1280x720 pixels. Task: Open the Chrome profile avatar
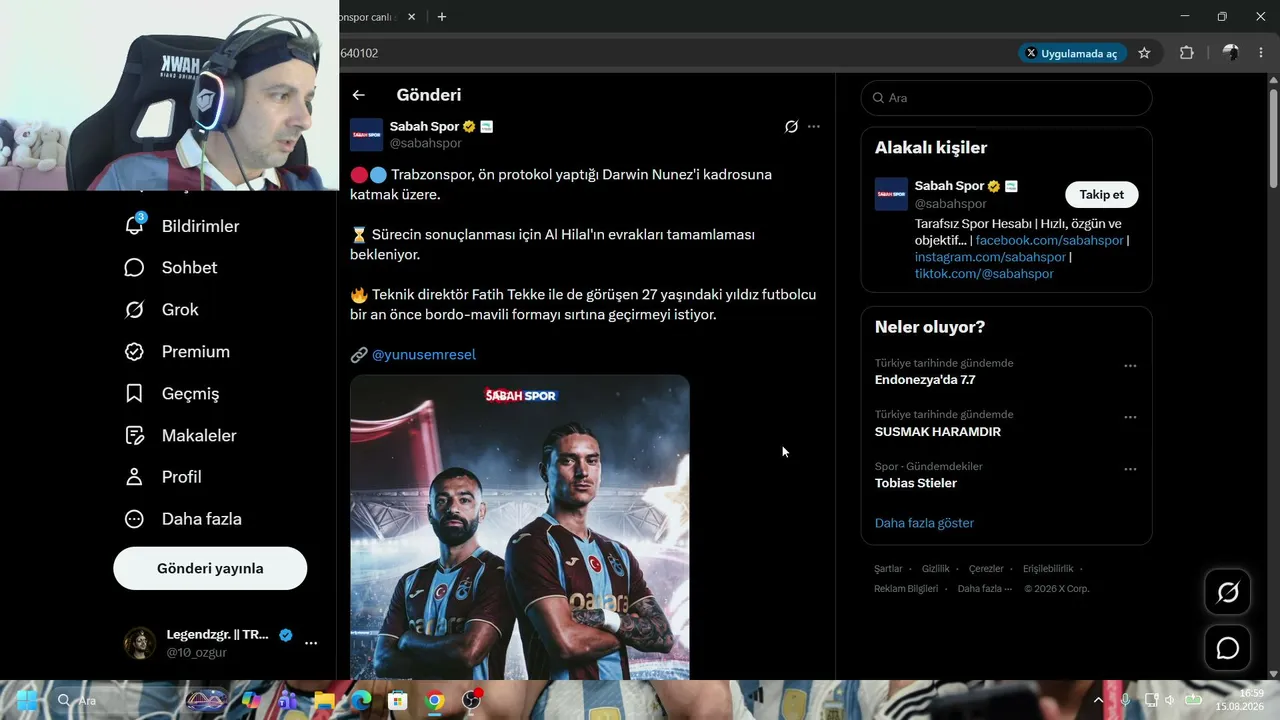(x=1231, y=53)
